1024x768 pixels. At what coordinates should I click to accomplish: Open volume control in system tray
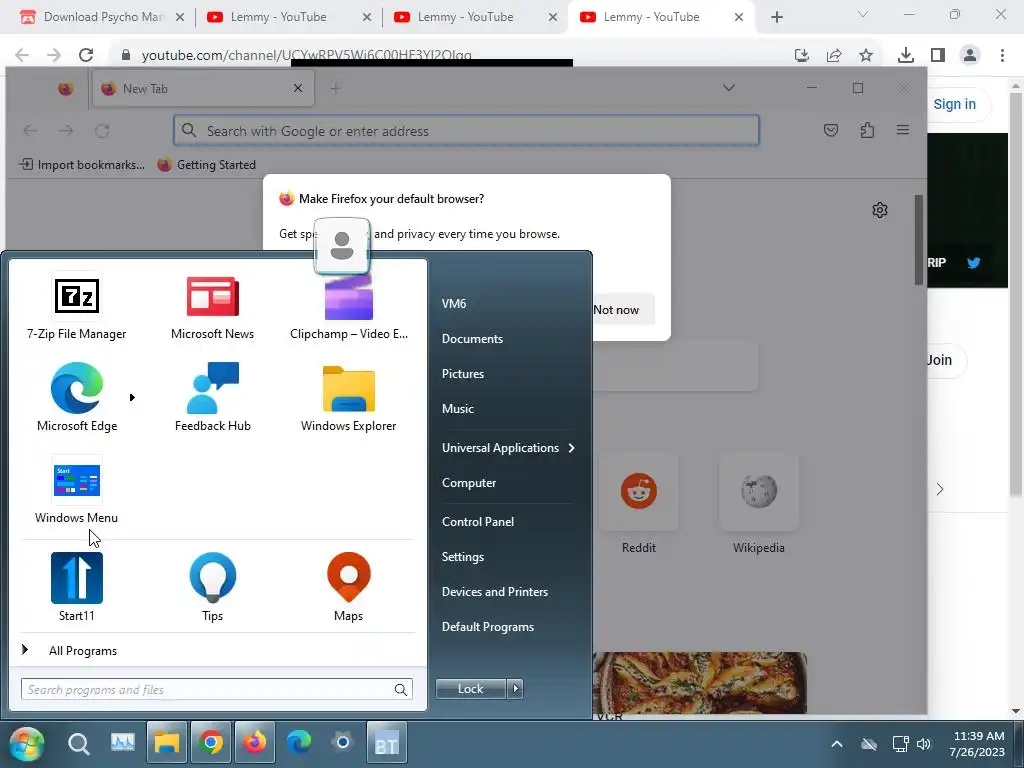[x=924, y=744]
